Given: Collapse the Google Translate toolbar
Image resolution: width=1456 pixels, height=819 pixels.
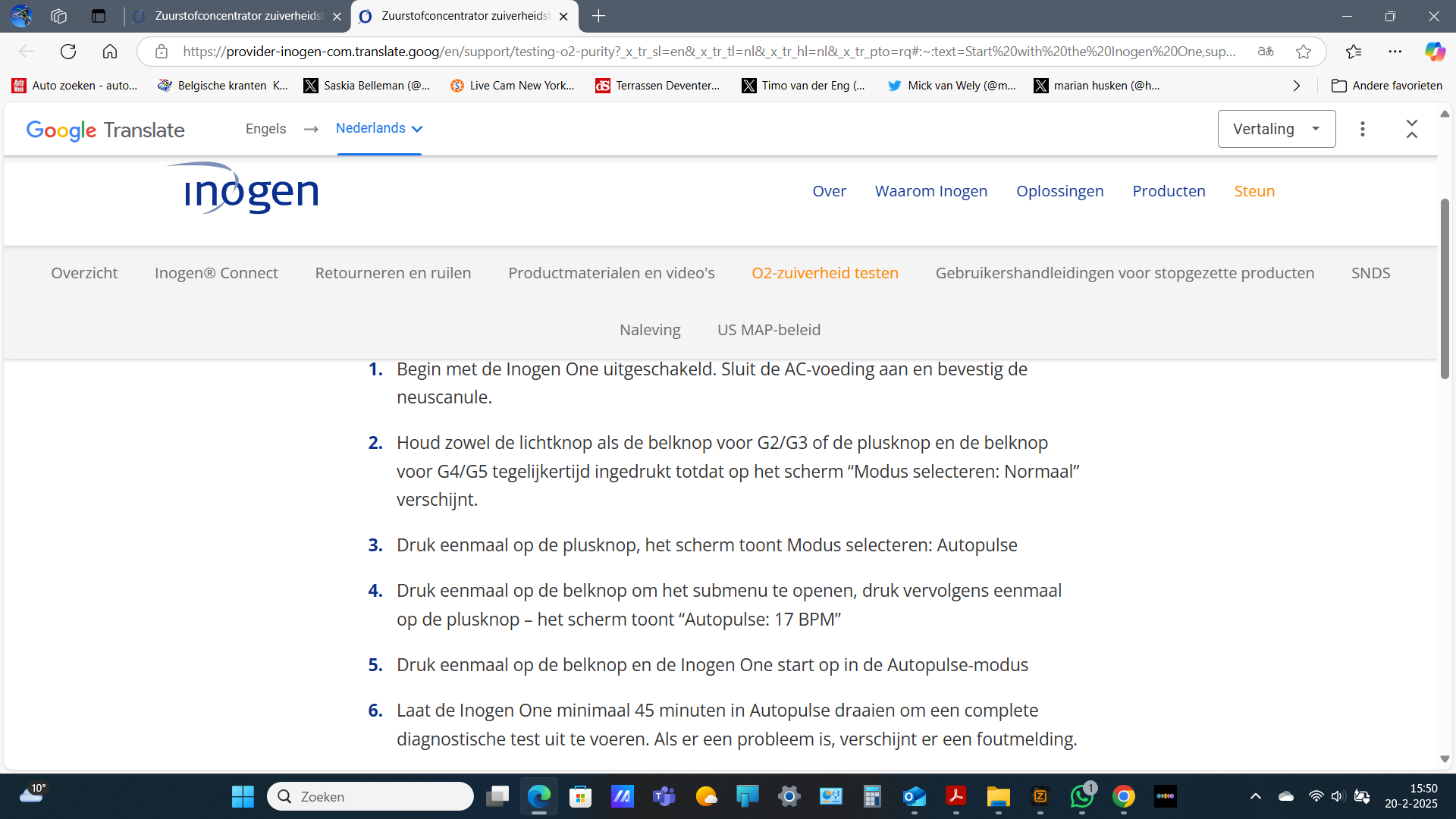Looking at the screenshot, I should 1411,129.
